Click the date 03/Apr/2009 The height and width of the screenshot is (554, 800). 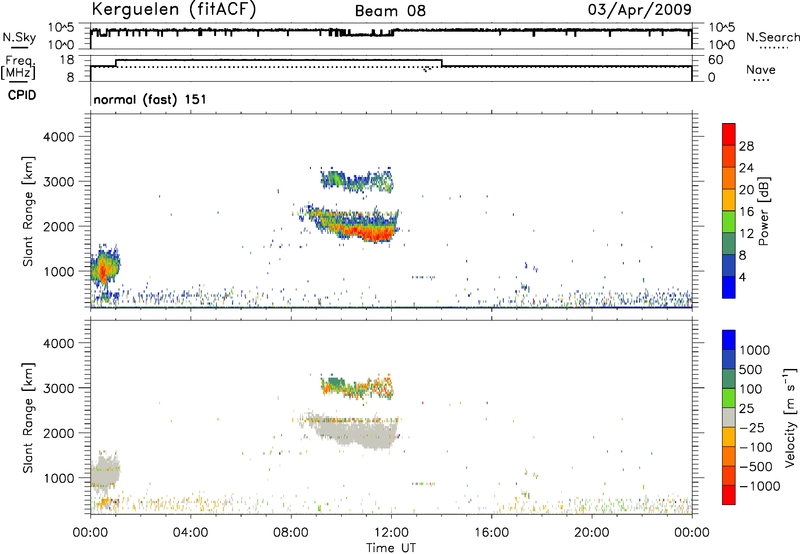tap(639, 10)
